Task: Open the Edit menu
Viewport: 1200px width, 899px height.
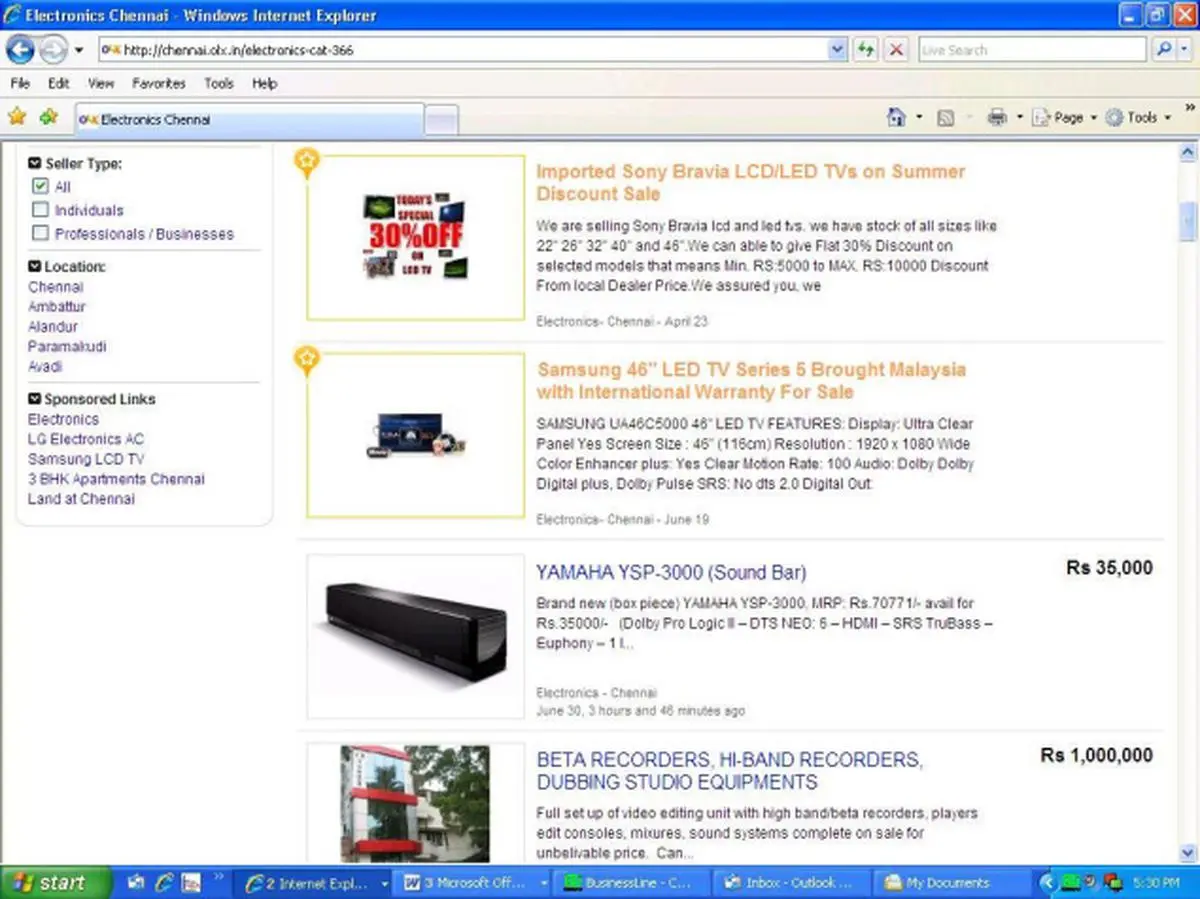Action: pos(59,84)
